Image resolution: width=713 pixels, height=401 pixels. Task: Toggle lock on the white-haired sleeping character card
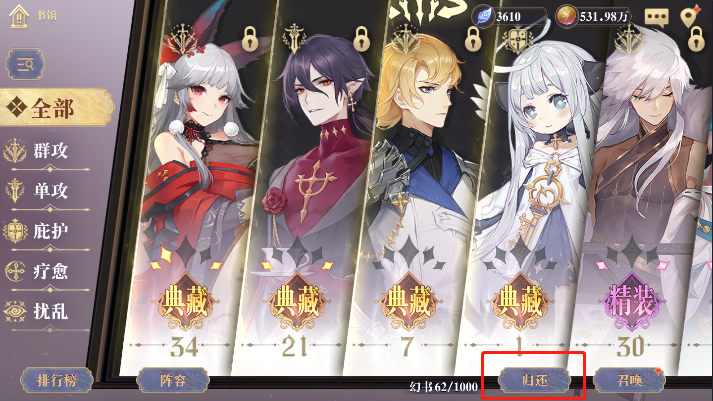pos(696,39)
